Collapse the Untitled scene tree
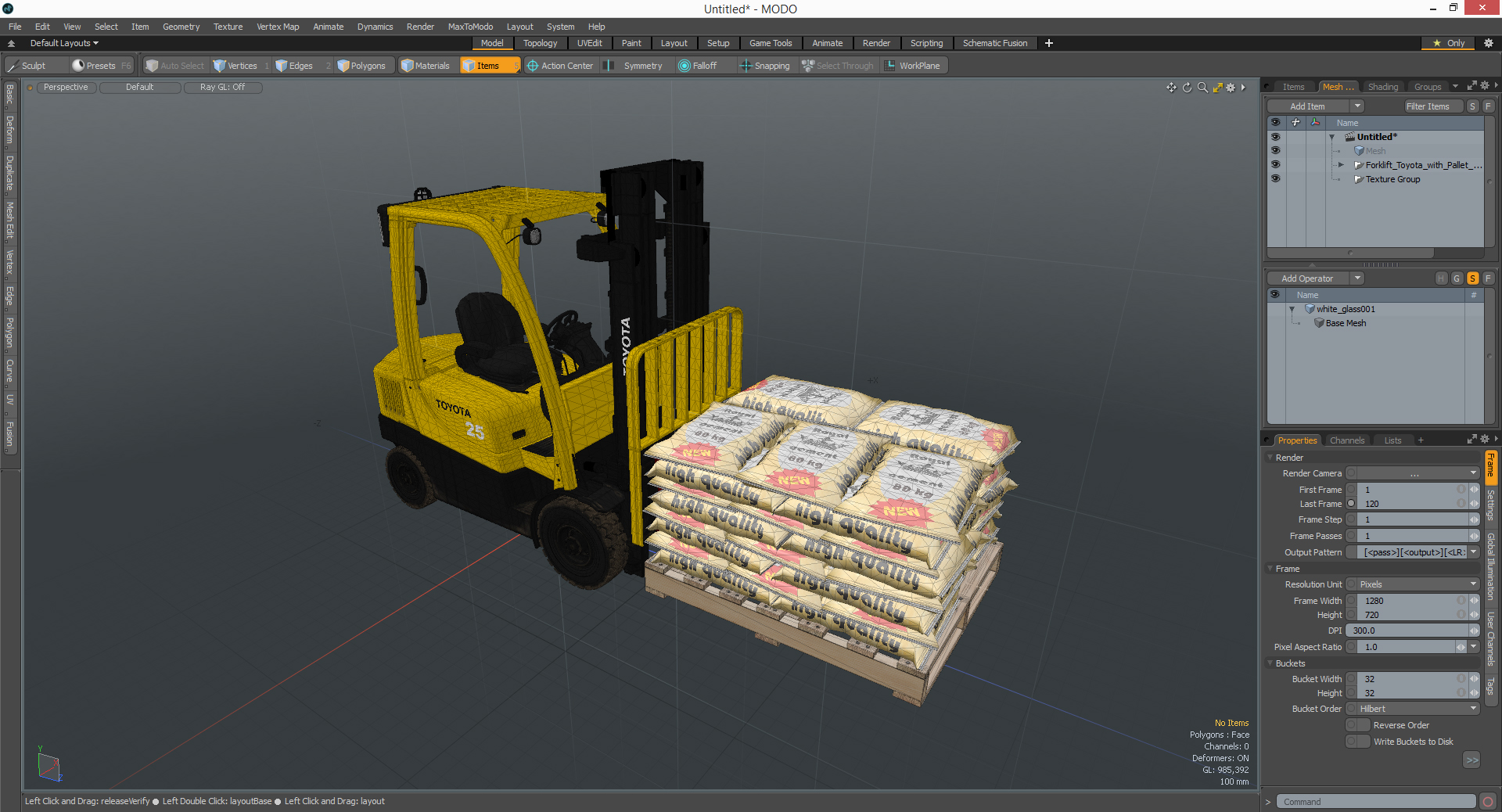Viewport: 1502px width, 812px height. pyautogui.click(x=1331, y=137)
